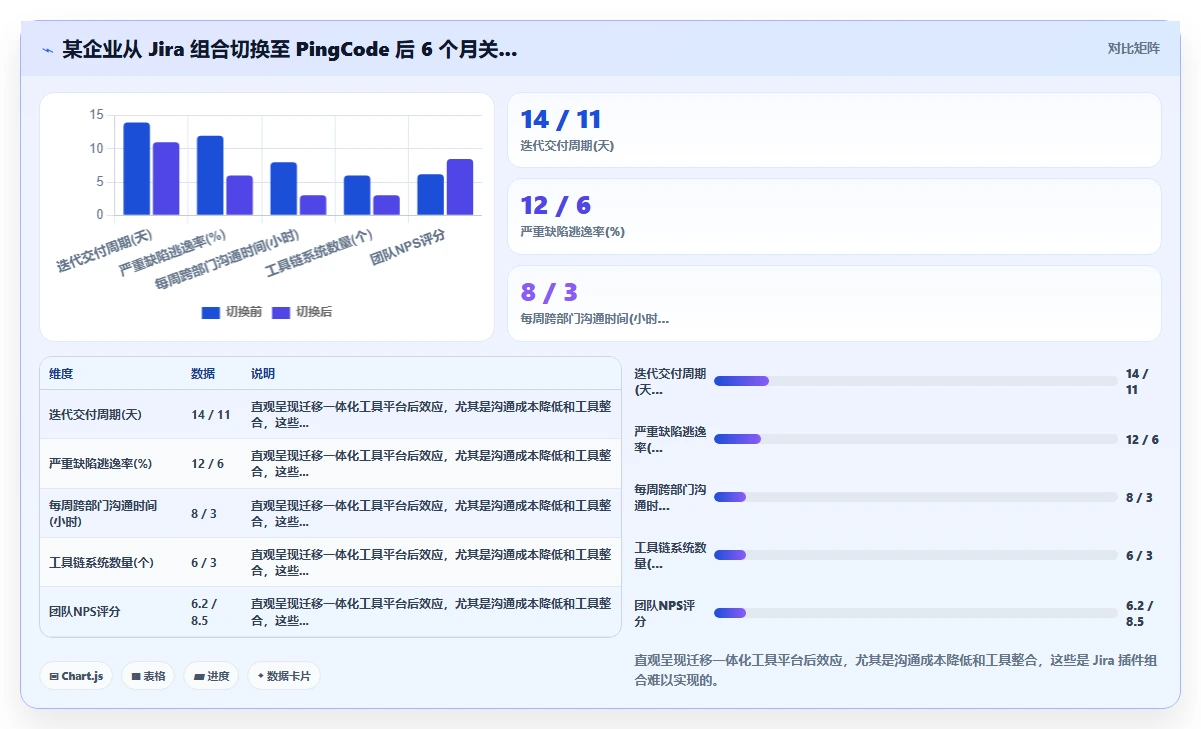This screenshot has height=729, width=1201.
Task: Click progress bar for 团队NPS评分
Action: [x=916, y=613]
